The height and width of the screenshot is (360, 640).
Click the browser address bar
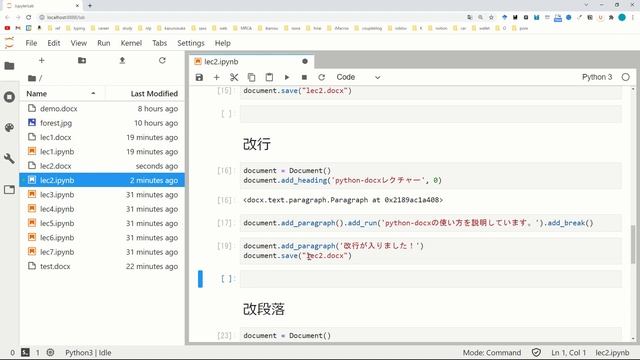253,17
